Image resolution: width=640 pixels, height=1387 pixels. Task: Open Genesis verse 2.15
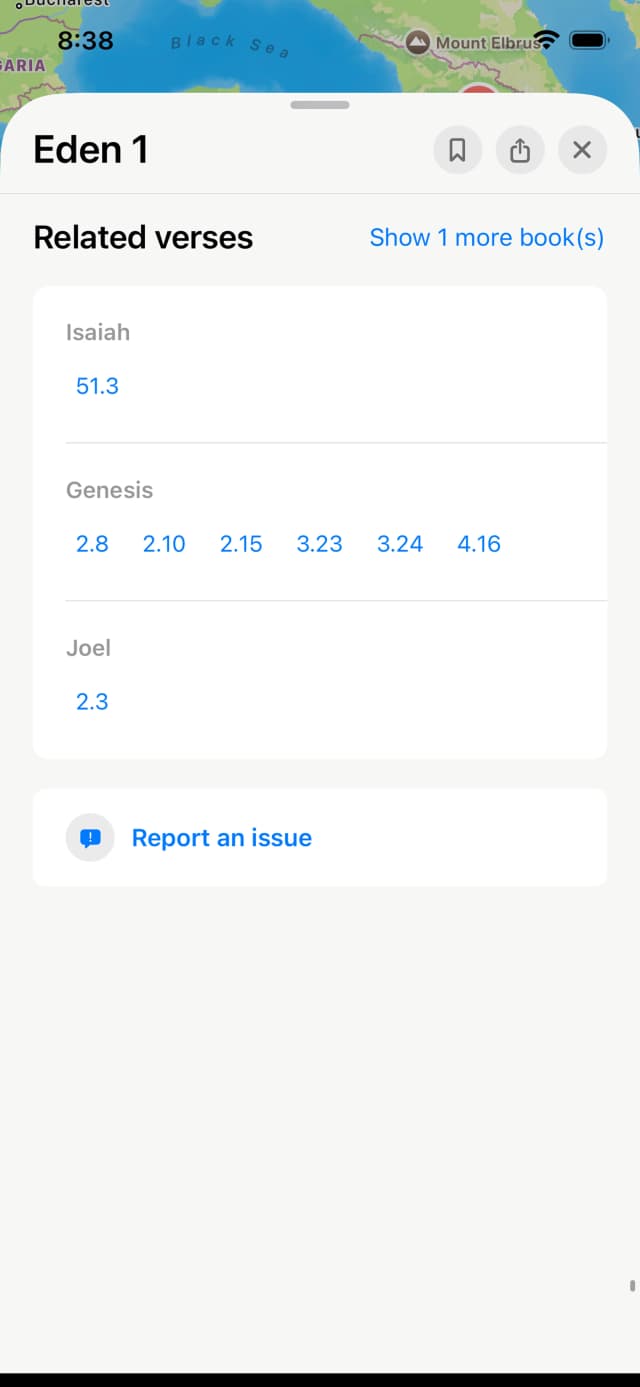[x=240, y=543]
